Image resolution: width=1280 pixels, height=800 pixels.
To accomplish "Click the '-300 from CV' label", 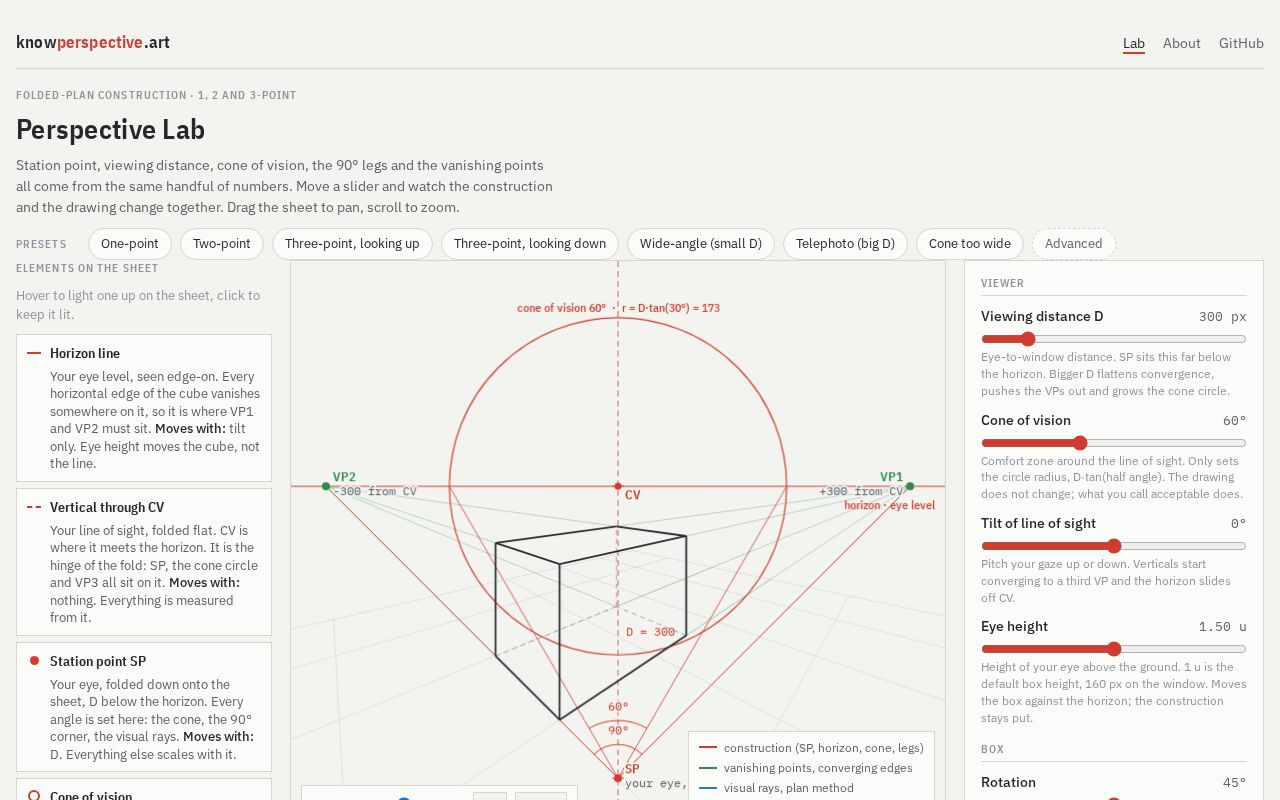I will [374, 491].
